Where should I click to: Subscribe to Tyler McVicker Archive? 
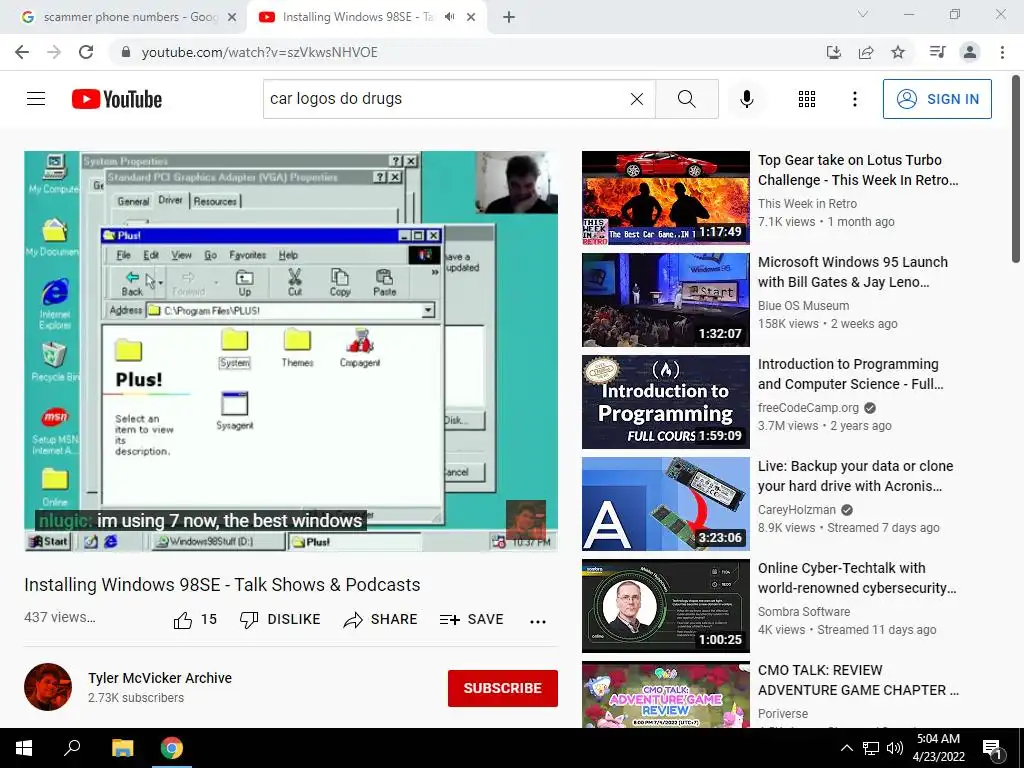pos(502,688)
